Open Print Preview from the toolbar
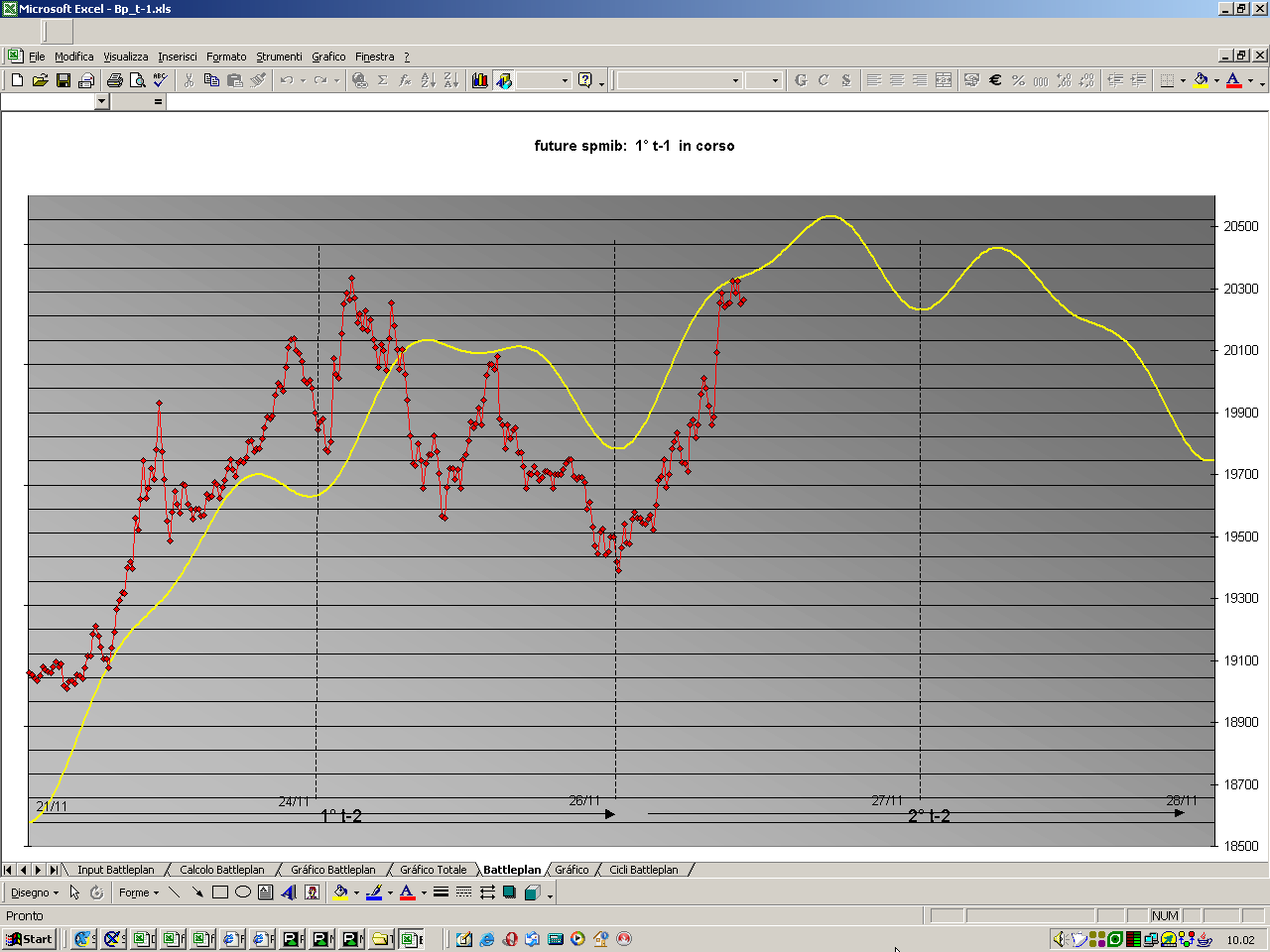The height and width of the screenshot is (952, 1270). (138, 80)
